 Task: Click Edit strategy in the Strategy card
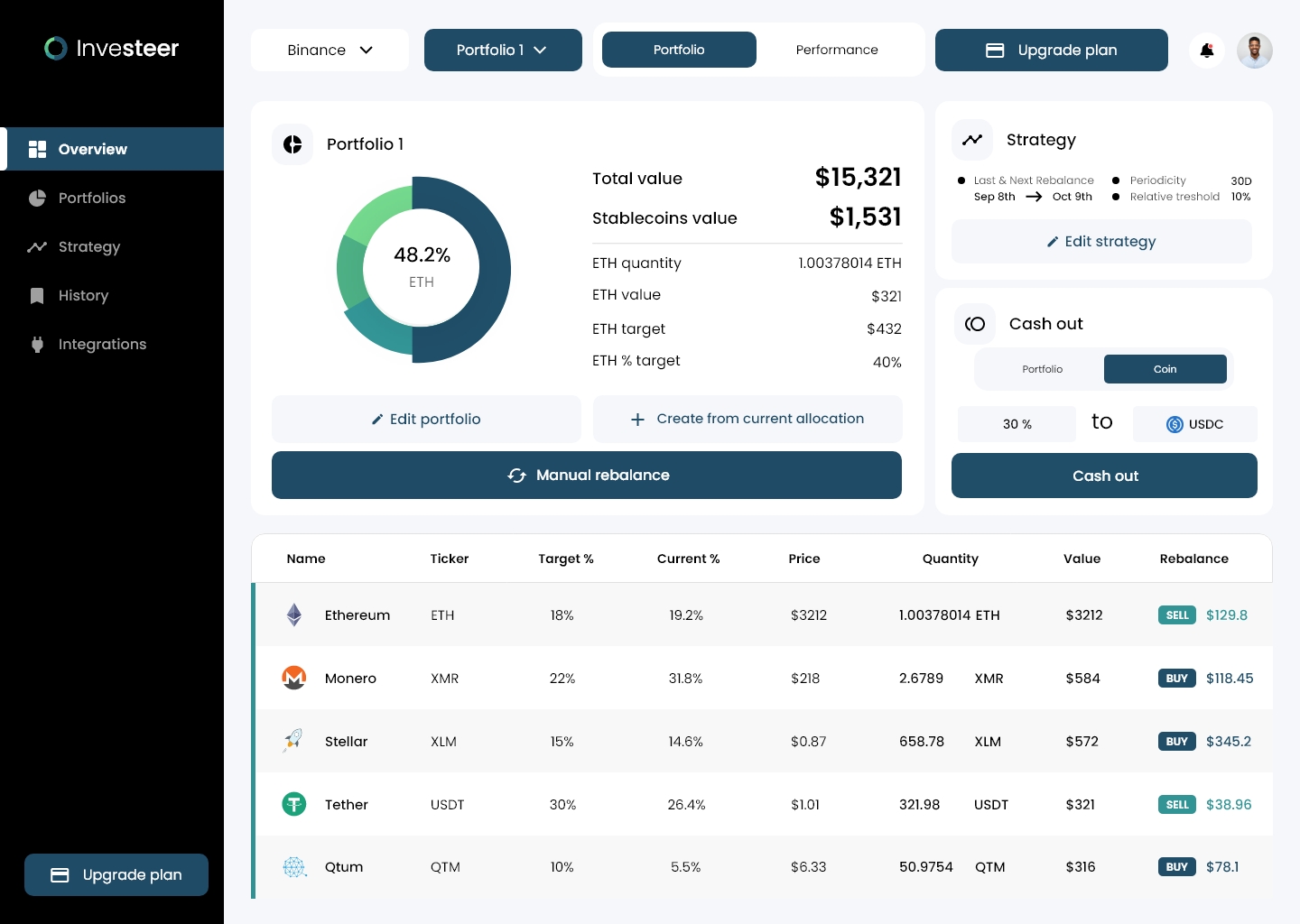pyautogui.click(x=1101, y=241)
